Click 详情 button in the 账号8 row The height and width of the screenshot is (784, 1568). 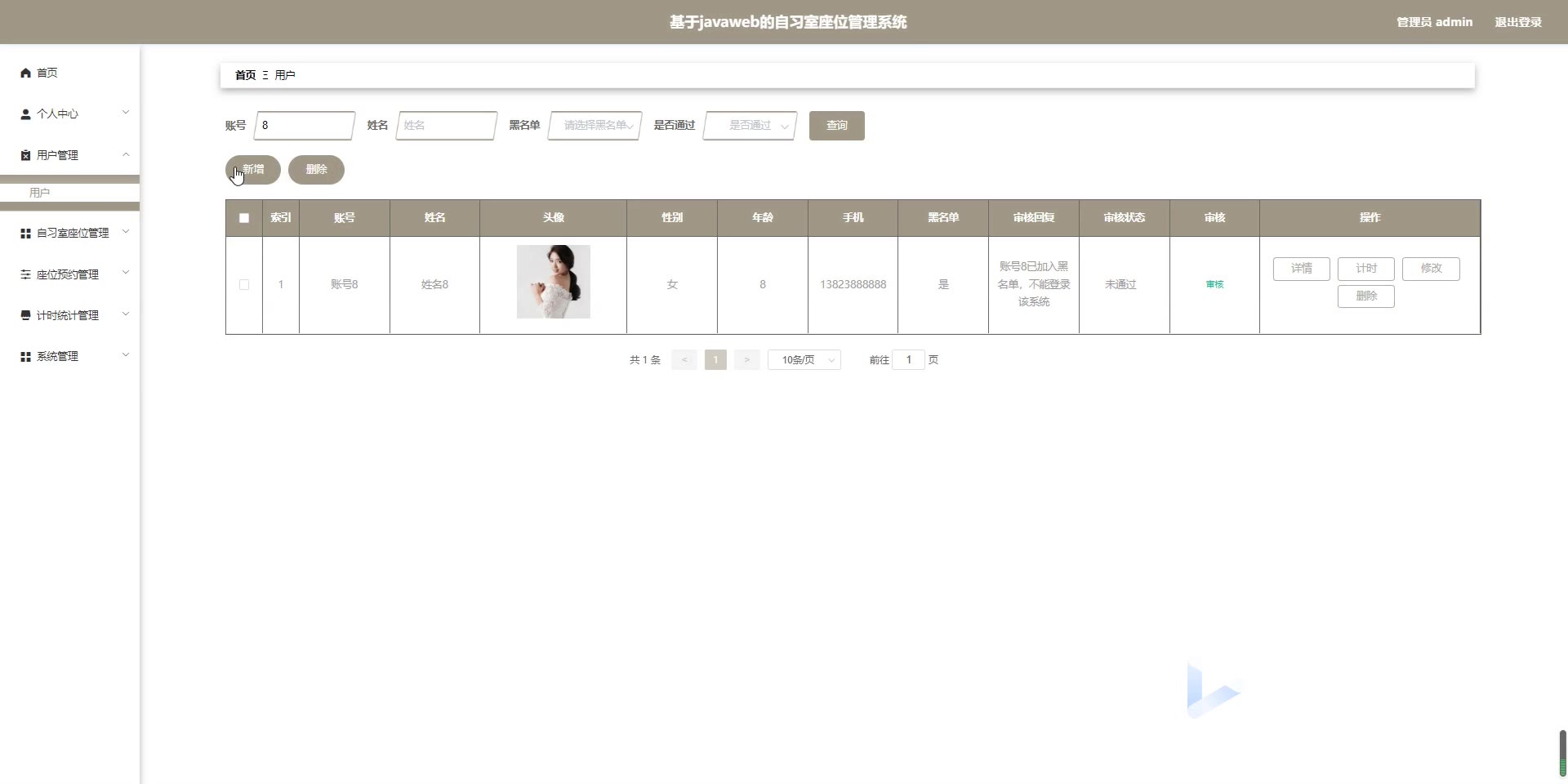pyautogui.click(x=1302, y=269)
